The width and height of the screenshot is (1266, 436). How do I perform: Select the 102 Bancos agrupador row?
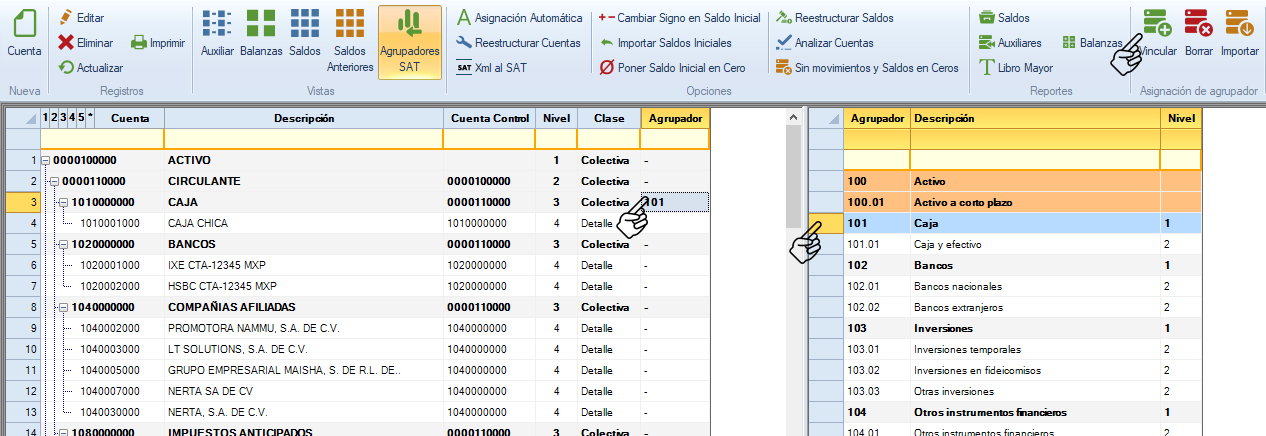[x=1000, y=265]
